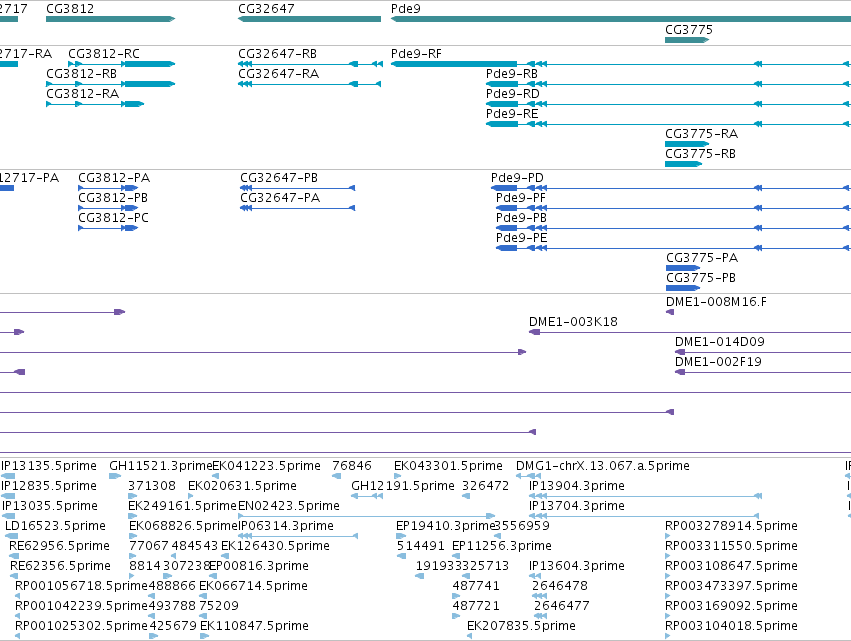Click protein label CG32647-PA
851x641 pixels.
[280, 198]
